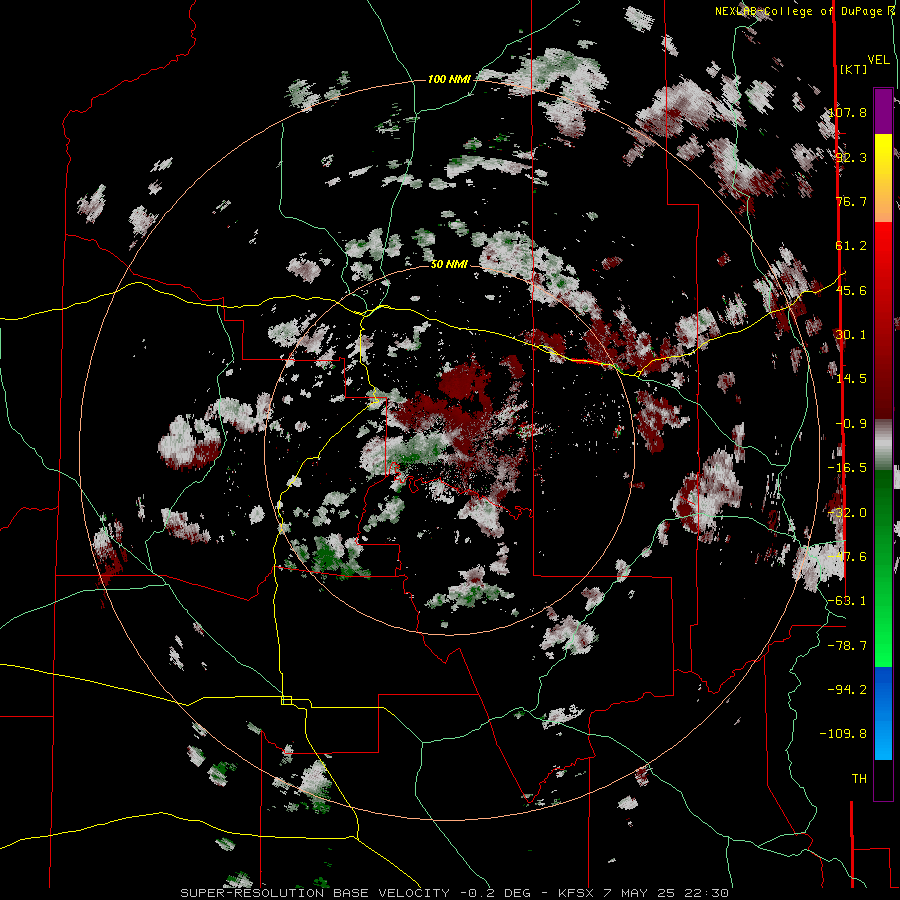Click the small yellow square highway marker
The width and height of the screenshot is (900, 900).
pos(286,700)
